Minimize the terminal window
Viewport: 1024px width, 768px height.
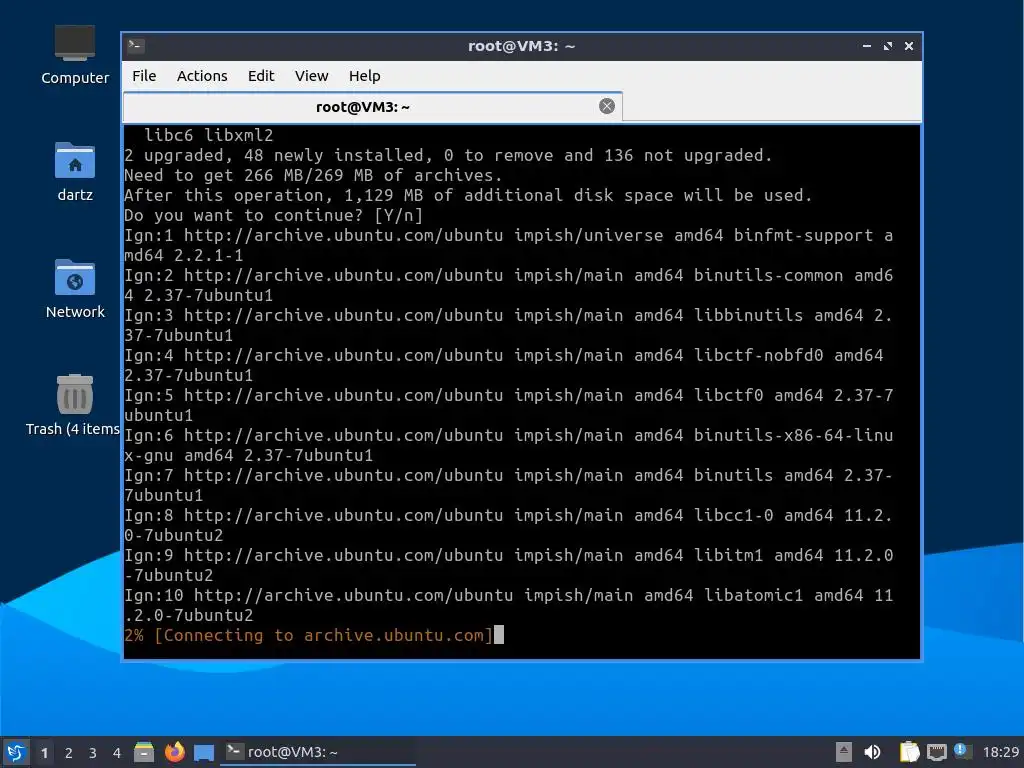867,46
